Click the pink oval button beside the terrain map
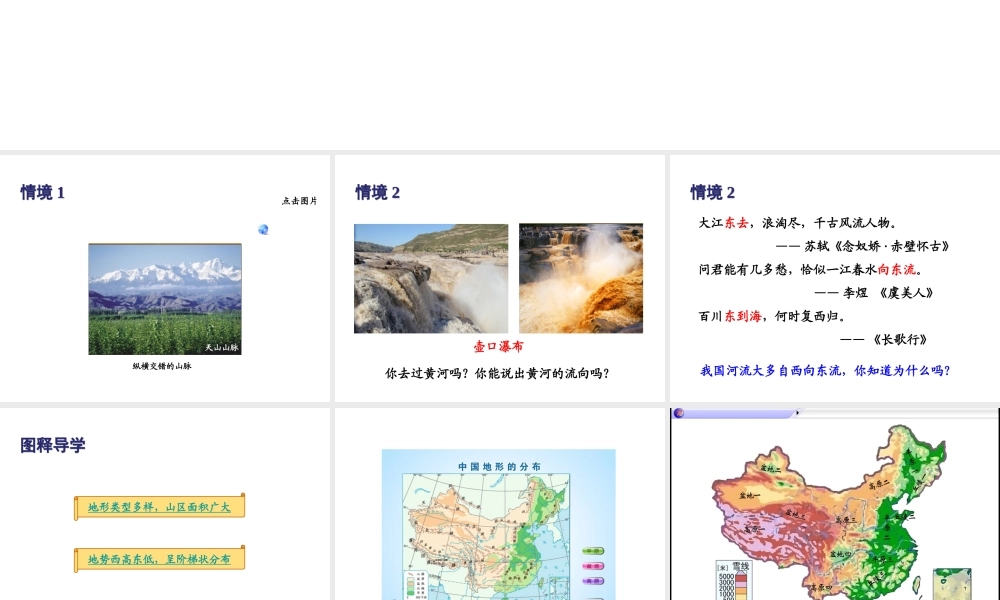1000x600 pixels. [x=593, y=566]
